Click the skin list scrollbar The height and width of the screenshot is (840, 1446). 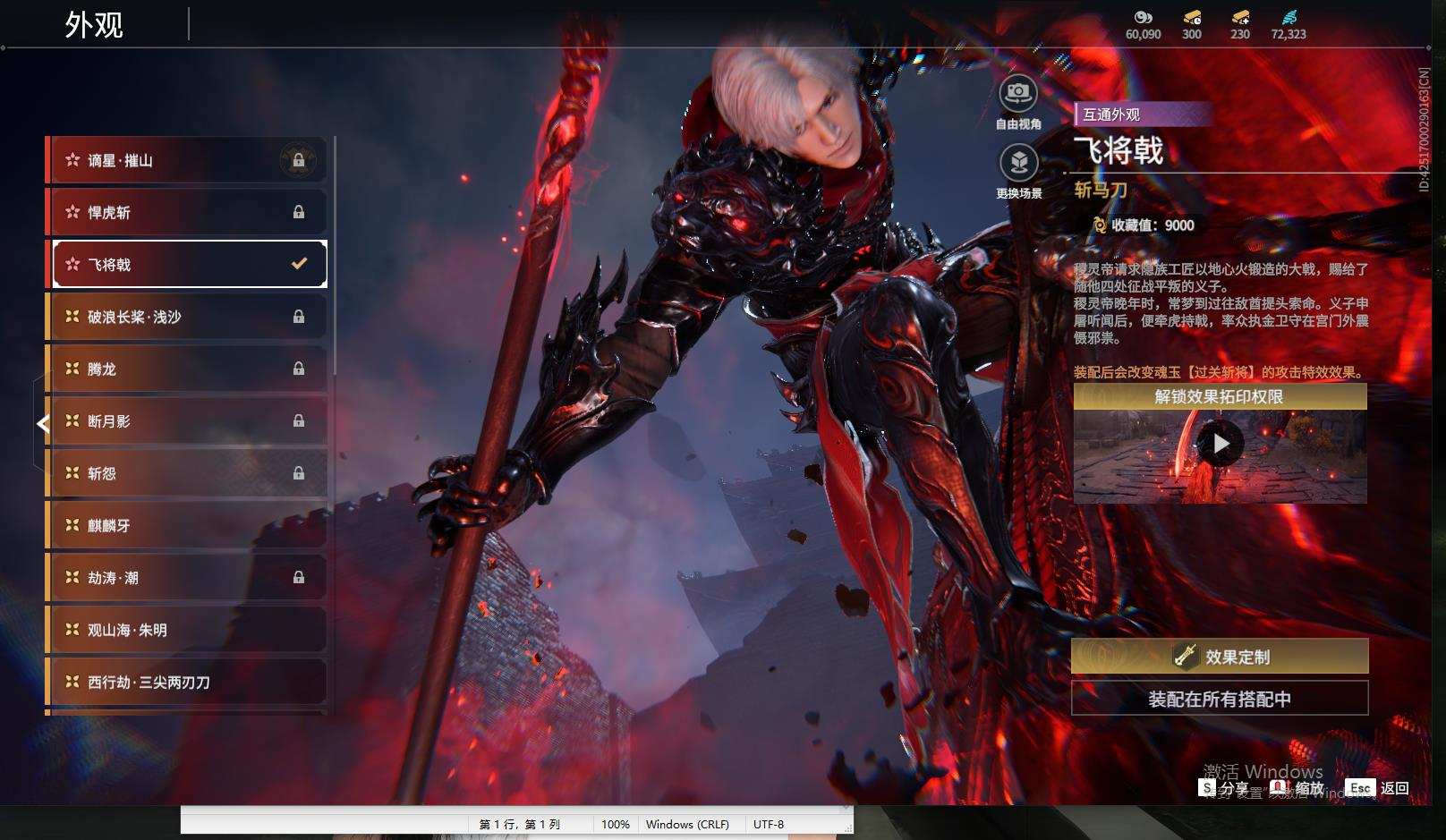pyautogui.click(x=335, y=255)
